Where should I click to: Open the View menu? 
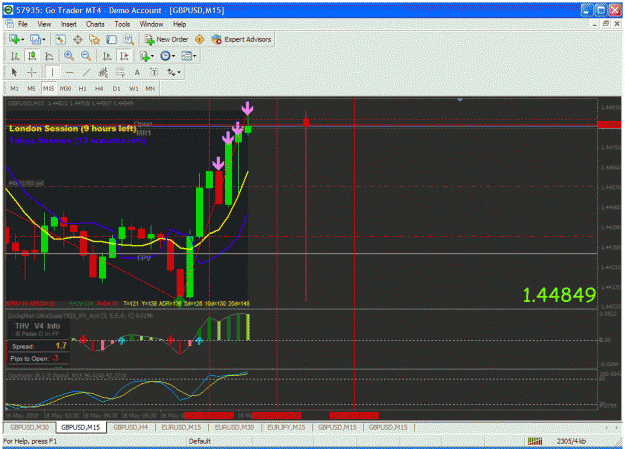coord(44,24)
